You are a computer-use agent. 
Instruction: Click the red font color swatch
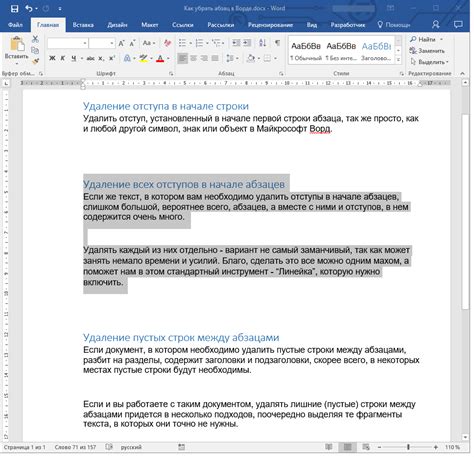160,58
